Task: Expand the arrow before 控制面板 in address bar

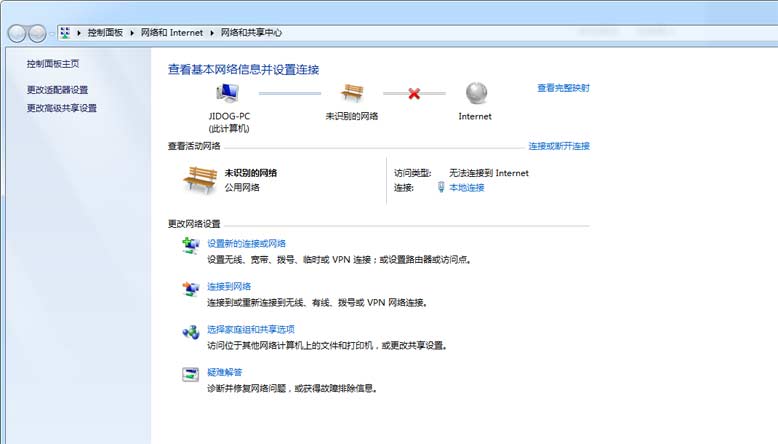Action: (x=78, y=33)
